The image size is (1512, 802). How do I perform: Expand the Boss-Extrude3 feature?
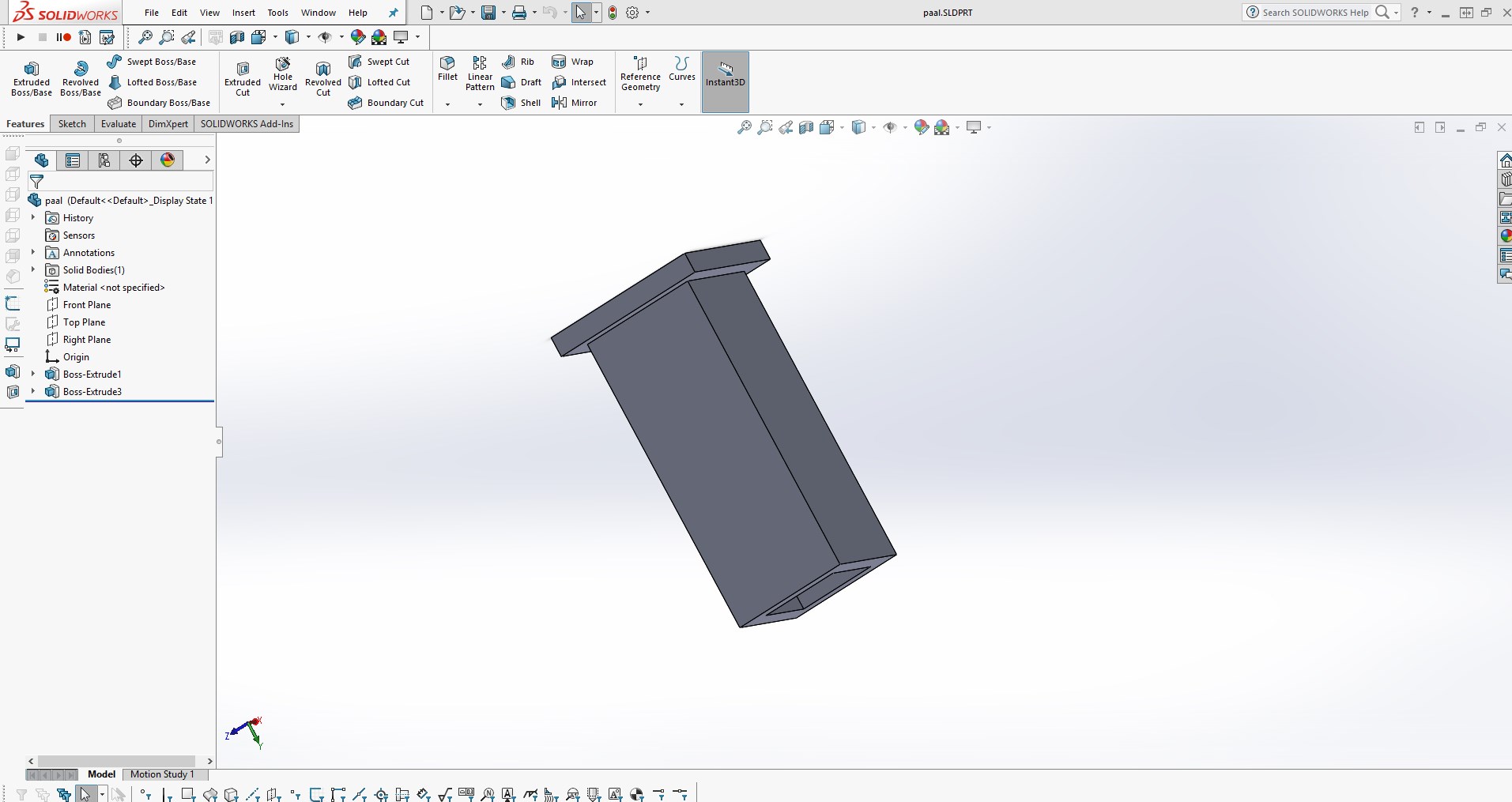click(33, 391)
